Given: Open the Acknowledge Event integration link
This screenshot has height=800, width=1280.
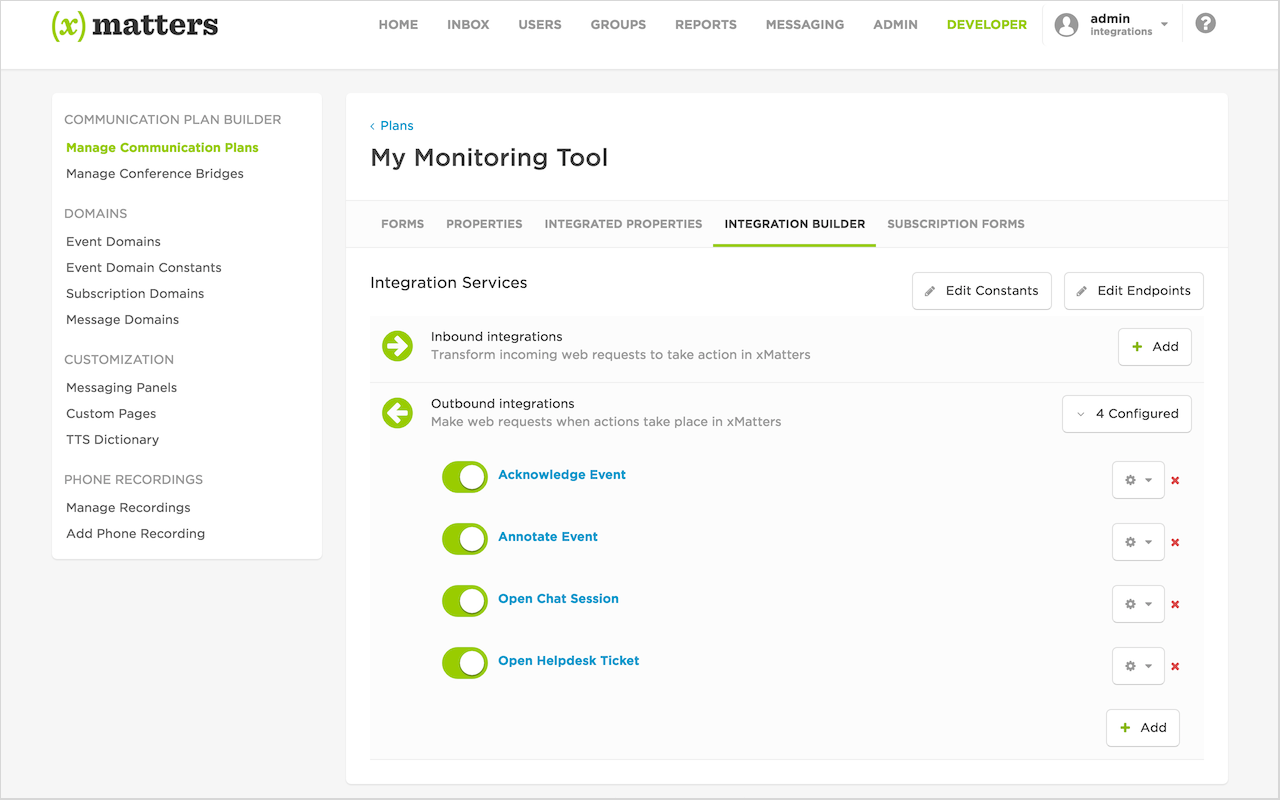Looking at the screenshot, I should point(562,475).
